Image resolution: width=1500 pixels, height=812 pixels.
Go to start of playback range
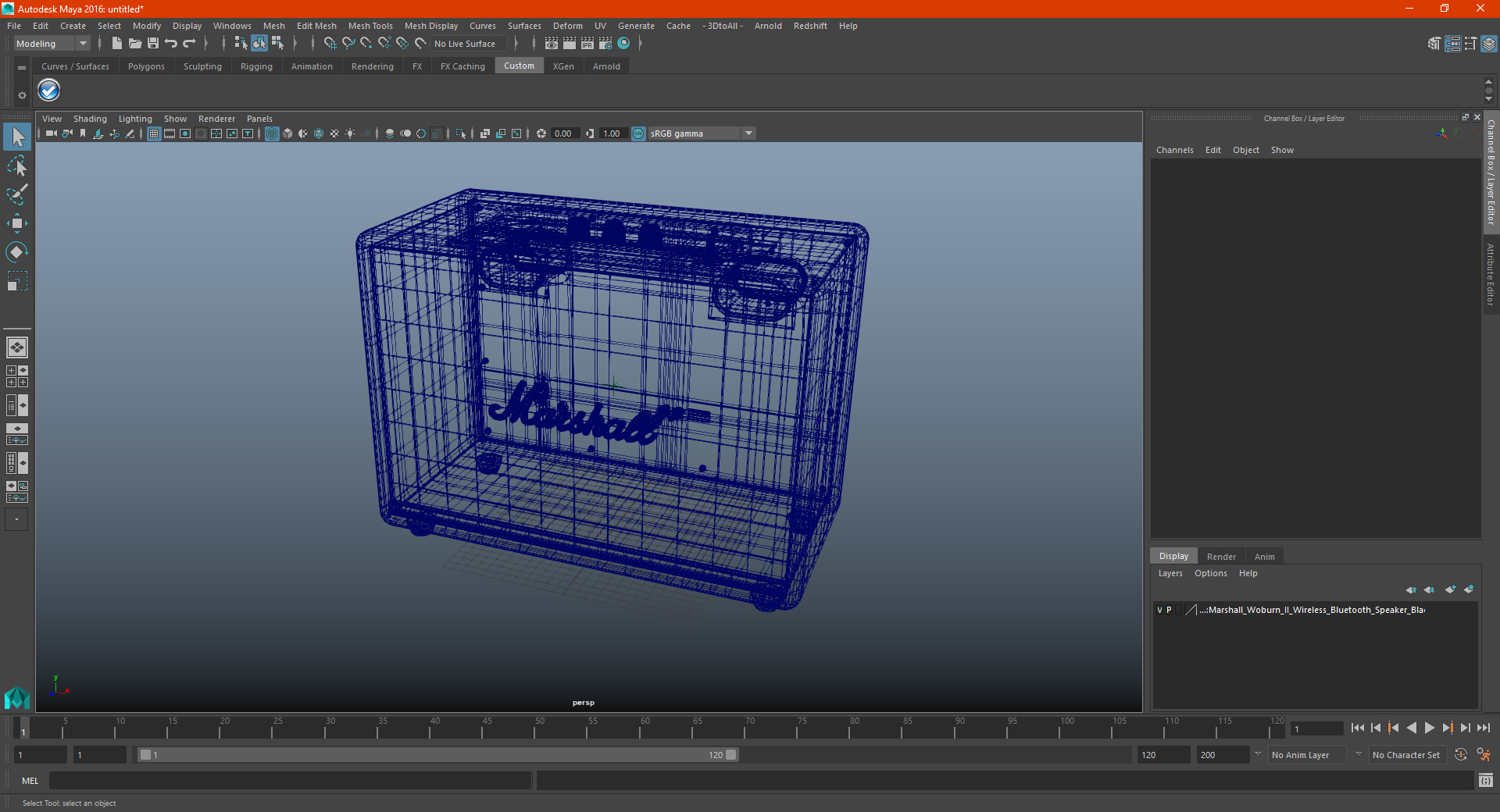(1357, 728)
